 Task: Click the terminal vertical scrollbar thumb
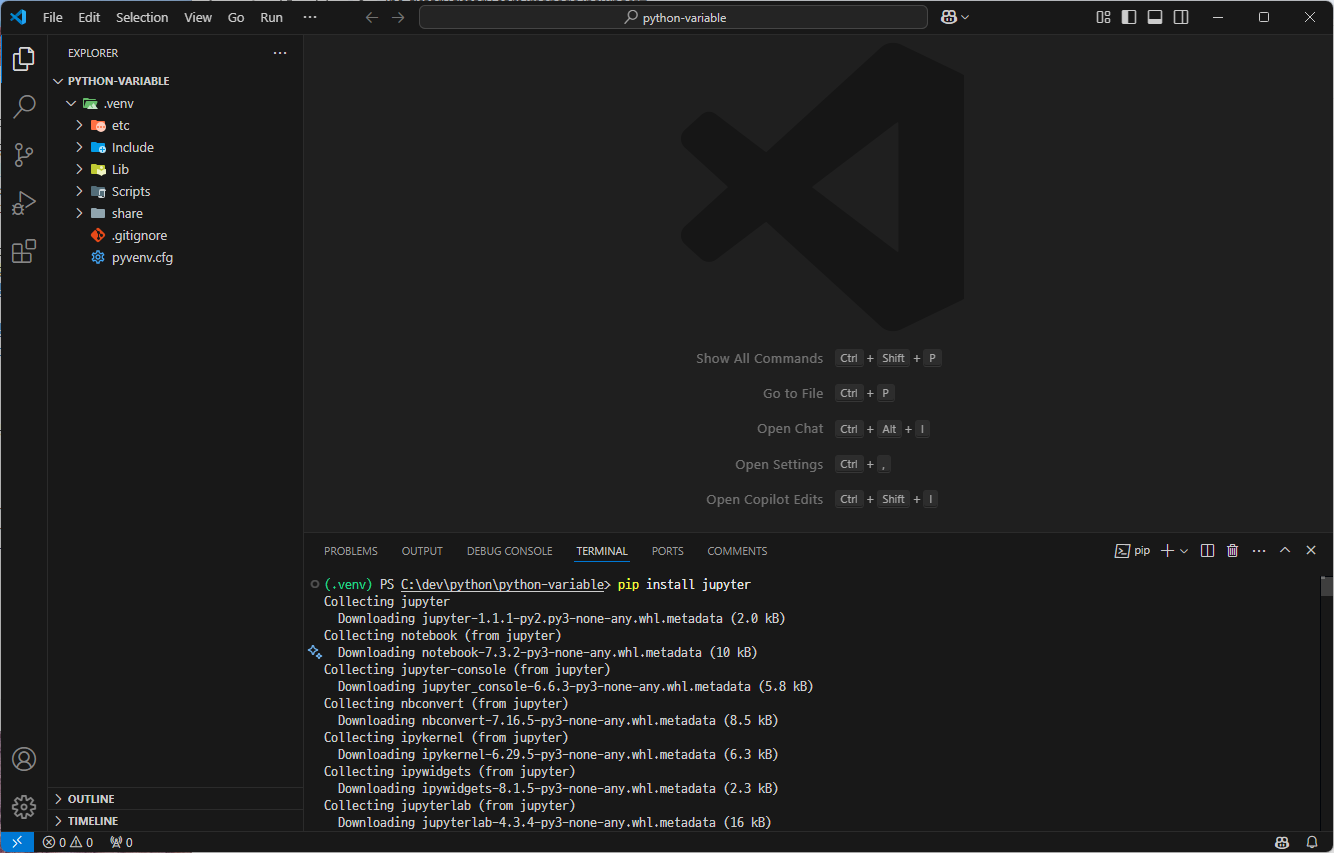[x=1326, y=586]
